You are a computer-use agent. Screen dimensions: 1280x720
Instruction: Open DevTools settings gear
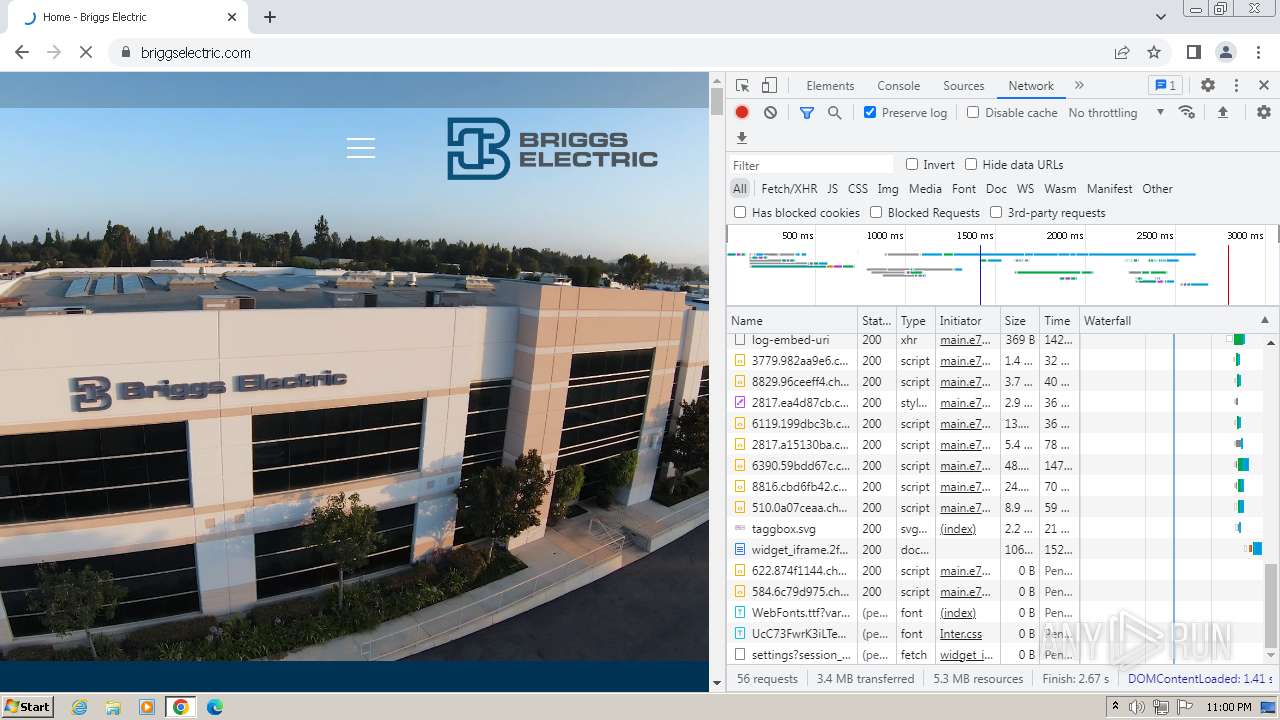(1208, 86)
